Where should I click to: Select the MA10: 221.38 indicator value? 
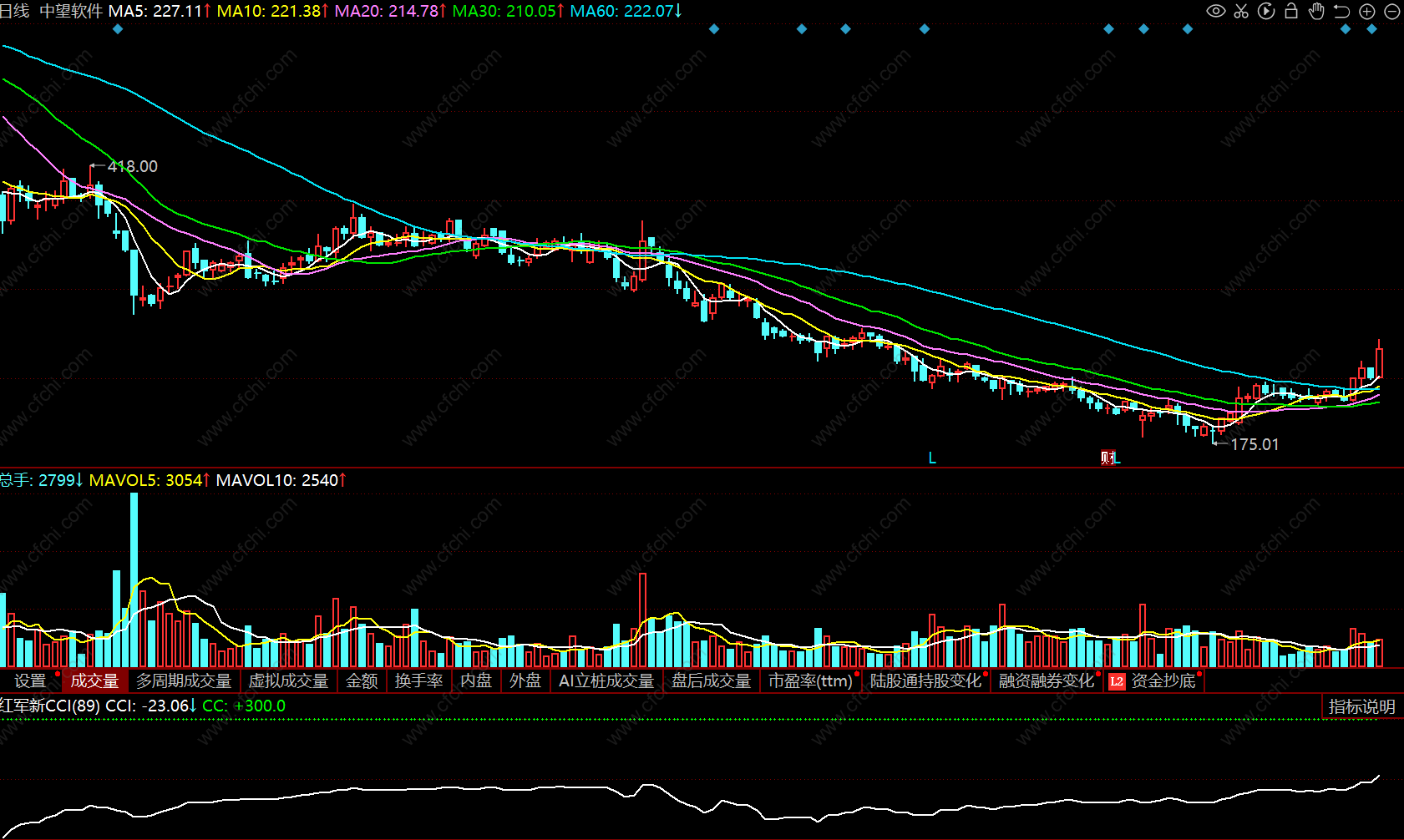coord(273,11)
